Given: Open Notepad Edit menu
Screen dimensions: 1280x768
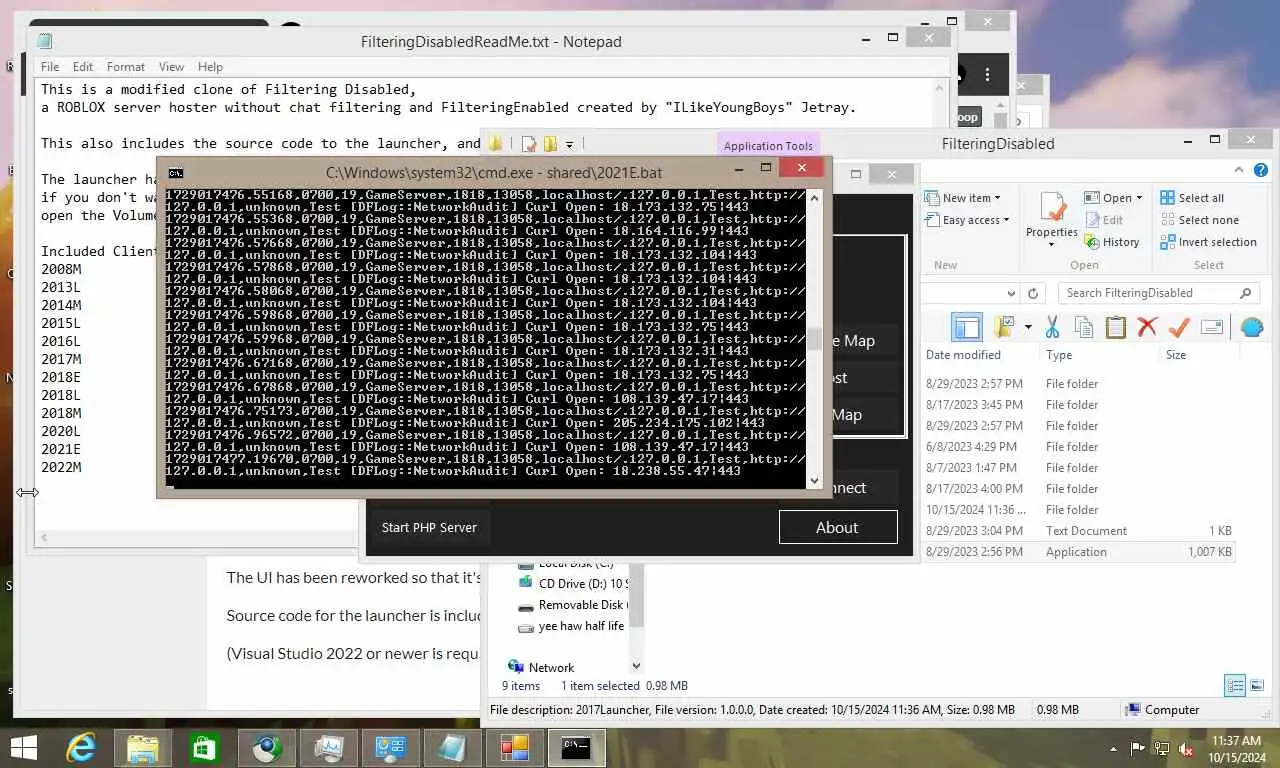Looking at the screenshot, I should (83, 66).
